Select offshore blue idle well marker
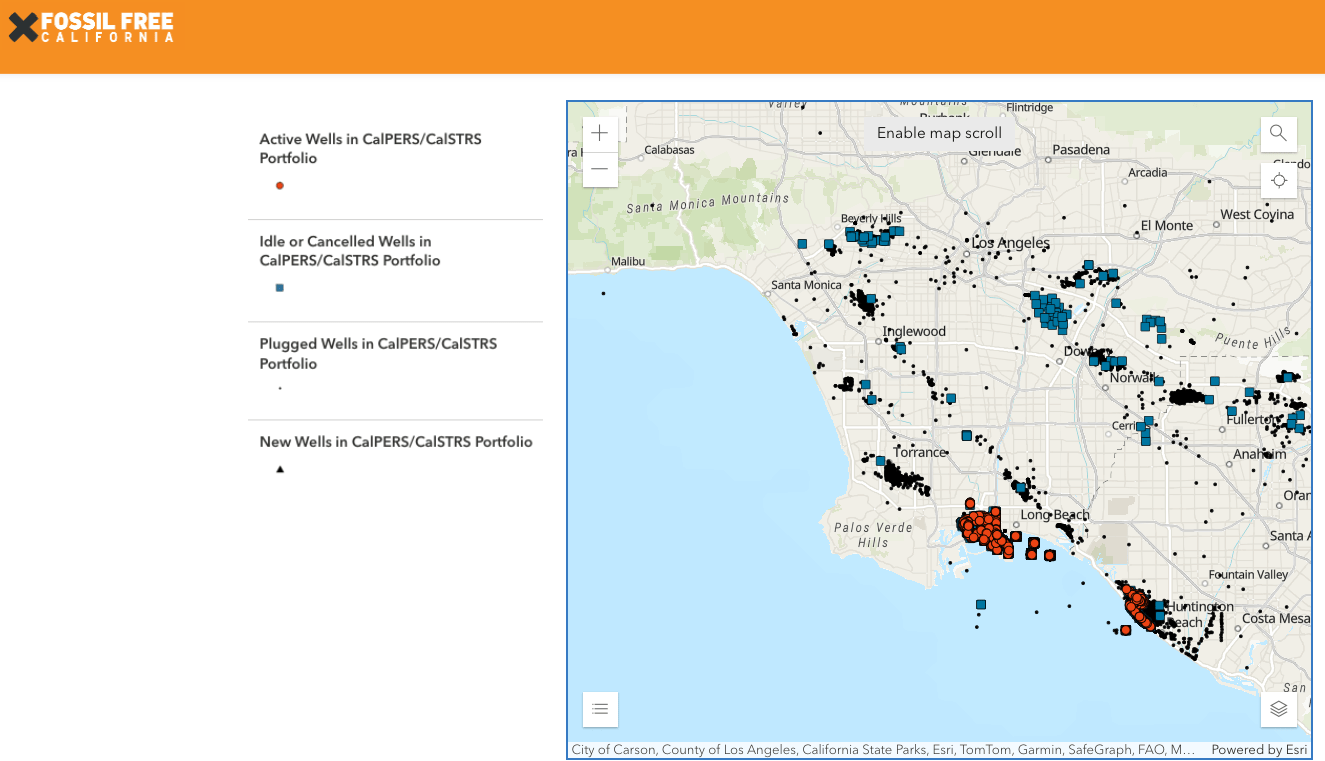This screenshot has height=761, width=1325. click(981, 604)
